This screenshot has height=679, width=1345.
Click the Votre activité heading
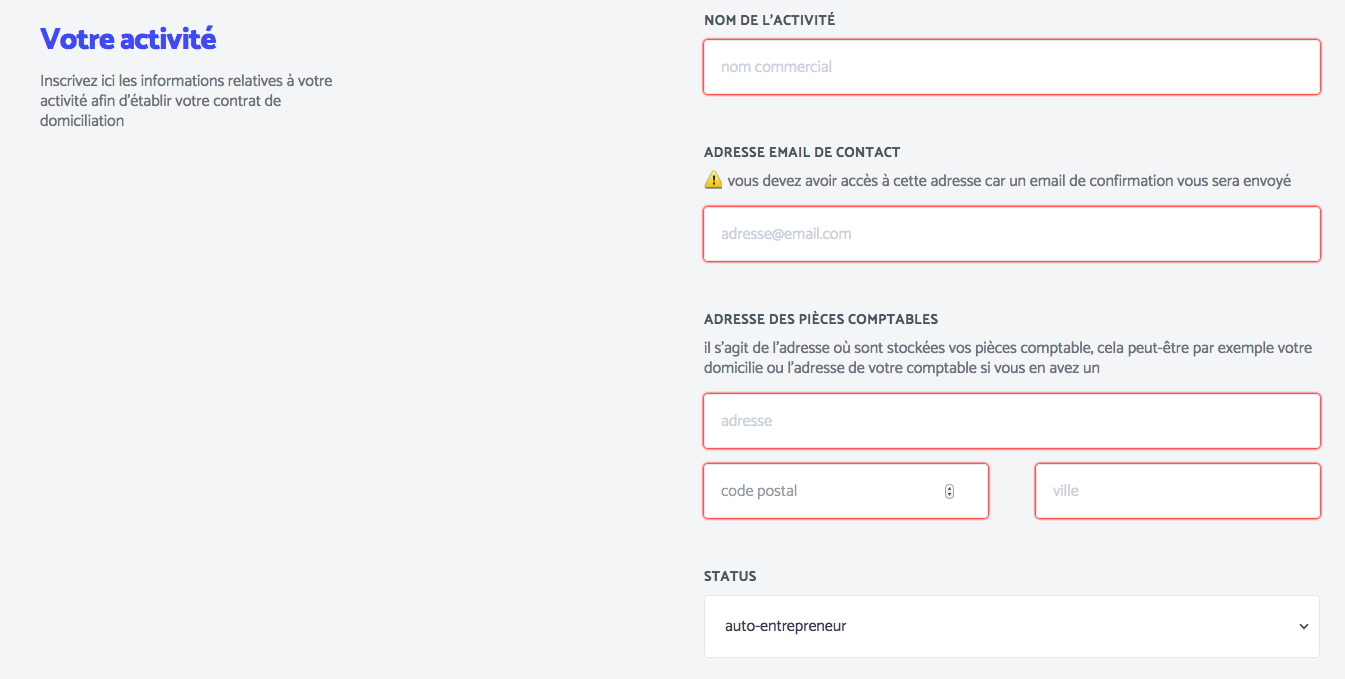[x=128, y=39]
